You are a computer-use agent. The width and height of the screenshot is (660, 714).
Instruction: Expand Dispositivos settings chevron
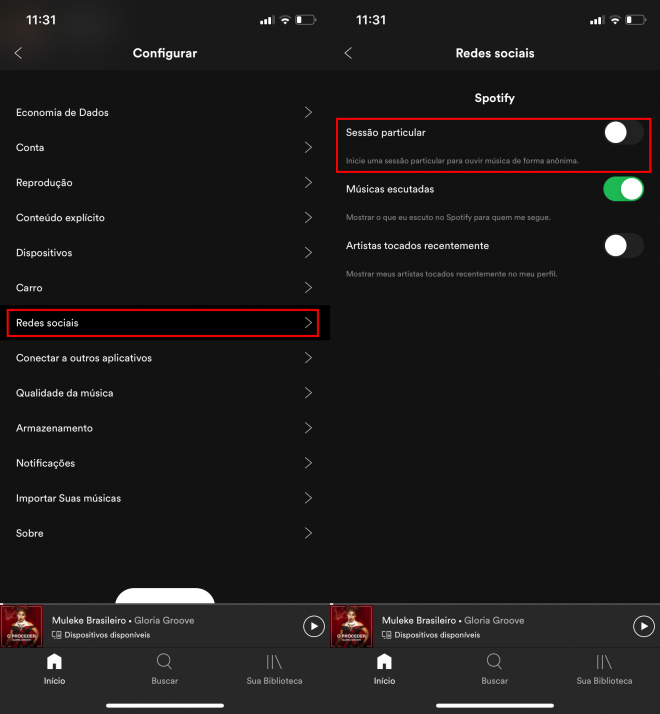(308, 253)
